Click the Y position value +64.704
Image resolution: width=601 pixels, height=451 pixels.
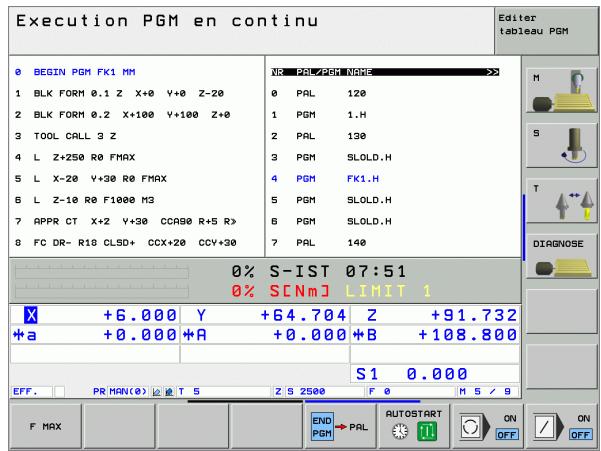point(303,315)
